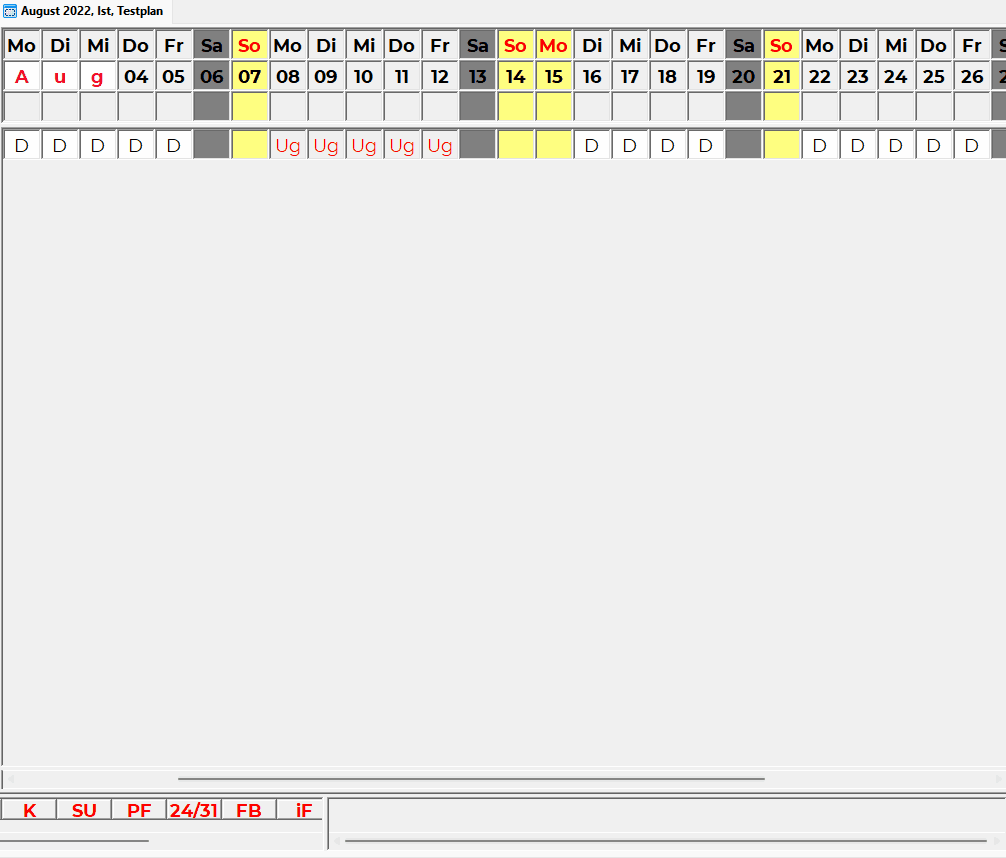Select the PF button in bottom bar
This screenshot has height=858, width=1006.
[139, 810]
